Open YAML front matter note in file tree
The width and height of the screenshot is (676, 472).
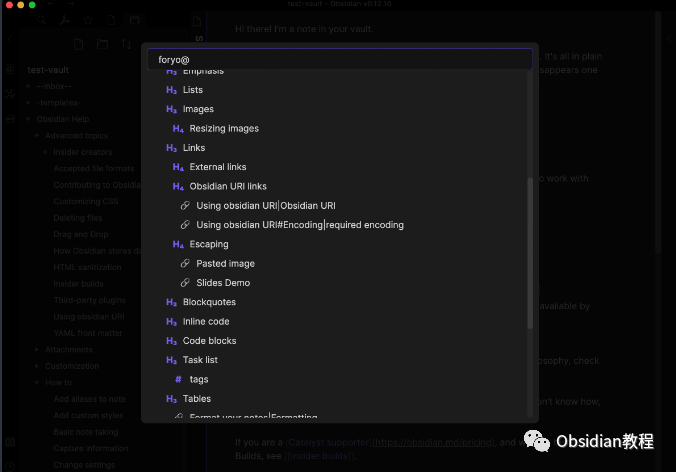coord(88,333)
